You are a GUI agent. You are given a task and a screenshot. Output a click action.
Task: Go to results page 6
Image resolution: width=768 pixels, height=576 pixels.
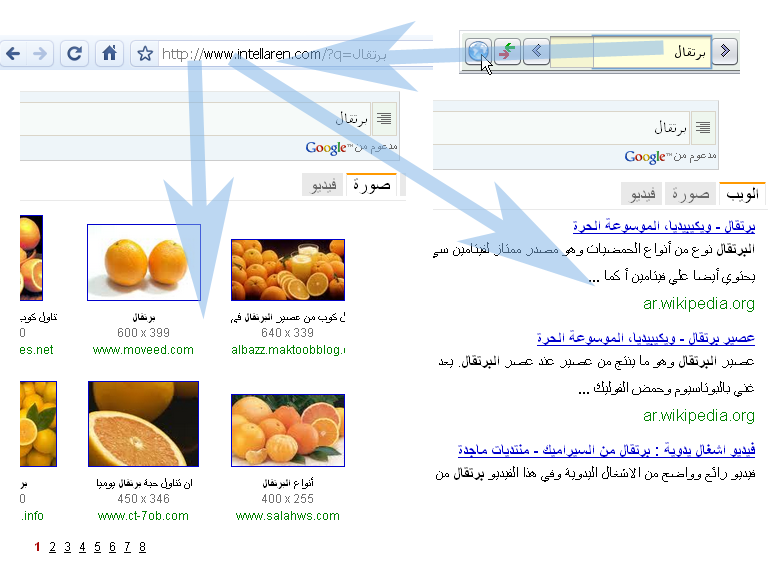point(112,547)
